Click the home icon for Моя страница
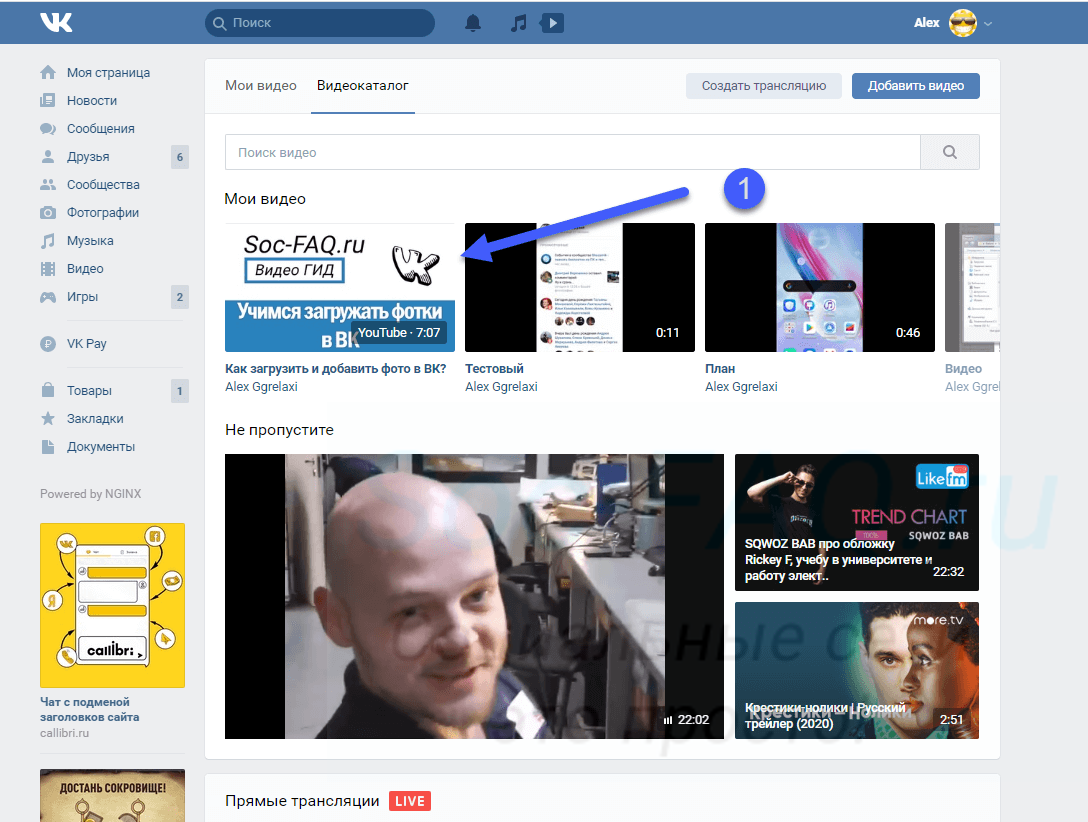Viewport: 1088px width, 822px height. pyautogui.click(x=48, y=72)
